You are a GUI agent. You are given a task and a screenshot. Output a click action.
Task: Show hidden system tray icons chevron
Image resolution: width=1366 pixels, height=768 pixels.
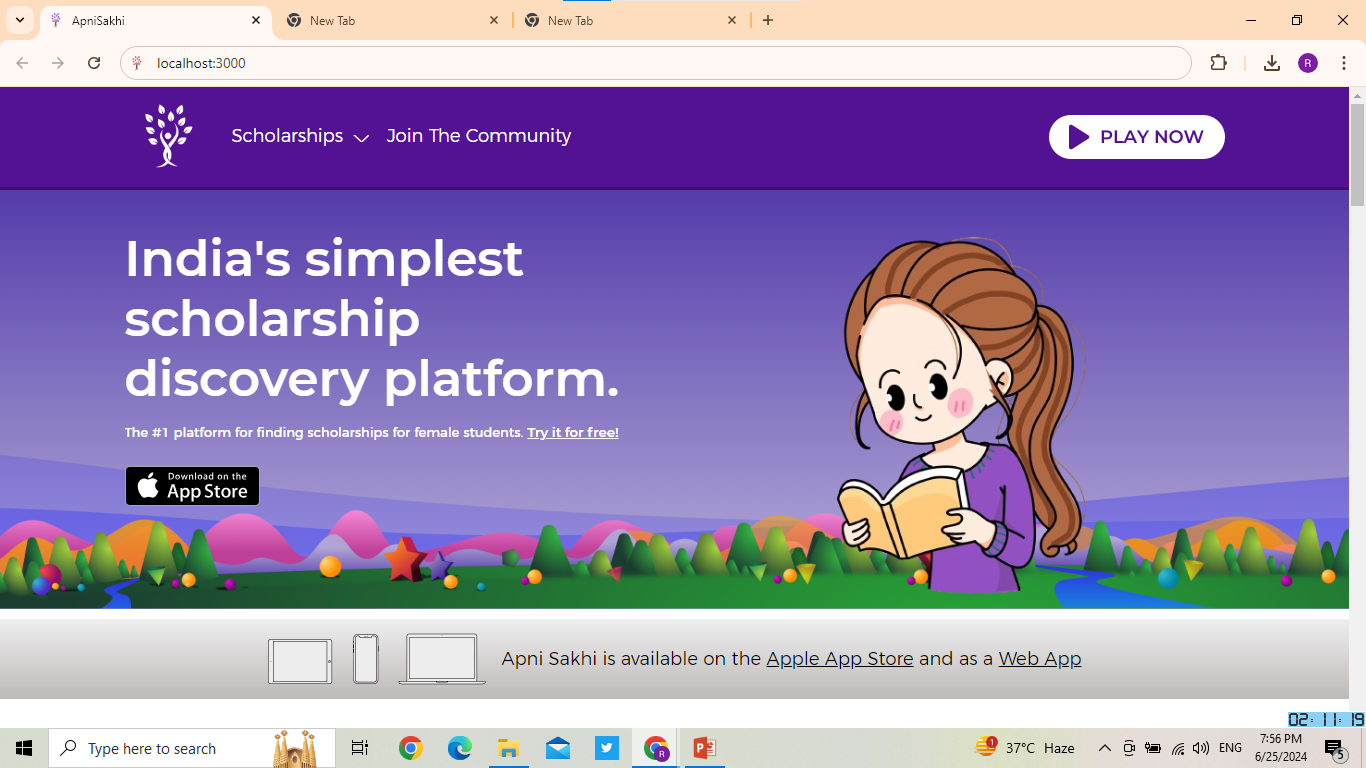click(1104, 748)
